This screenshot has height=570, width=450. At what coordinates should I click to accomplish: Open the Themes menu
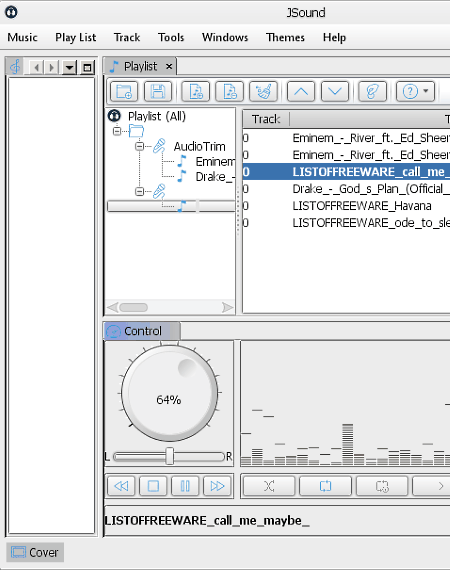[285, 37]
